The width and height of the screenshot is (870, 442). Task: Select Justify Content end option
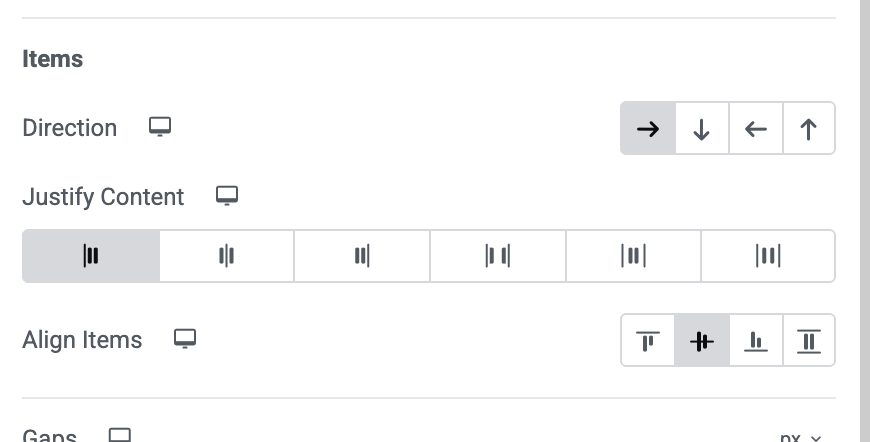362,256
